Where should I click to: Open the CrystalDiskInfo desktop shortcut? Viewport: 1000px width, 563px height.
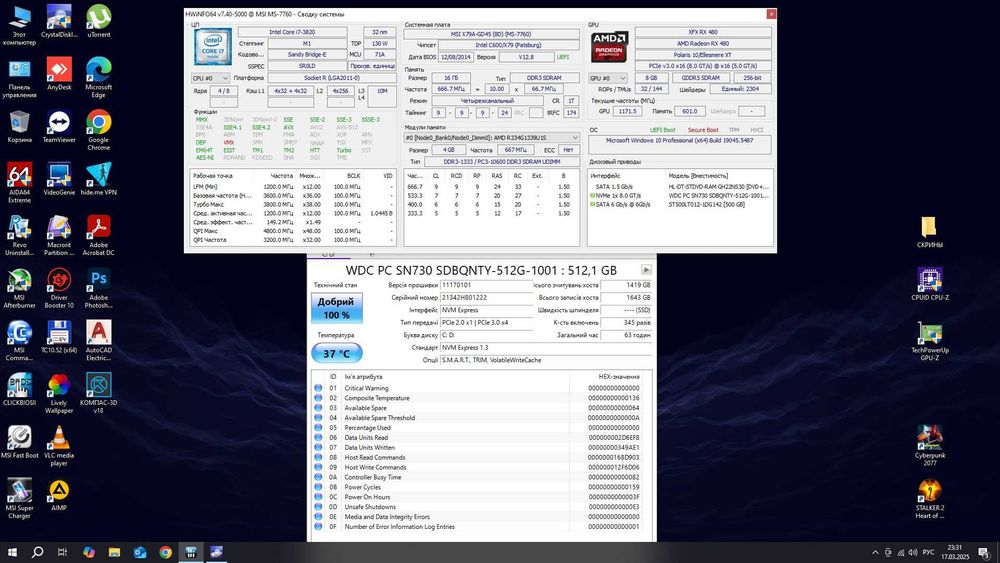[x=59, y=22]
